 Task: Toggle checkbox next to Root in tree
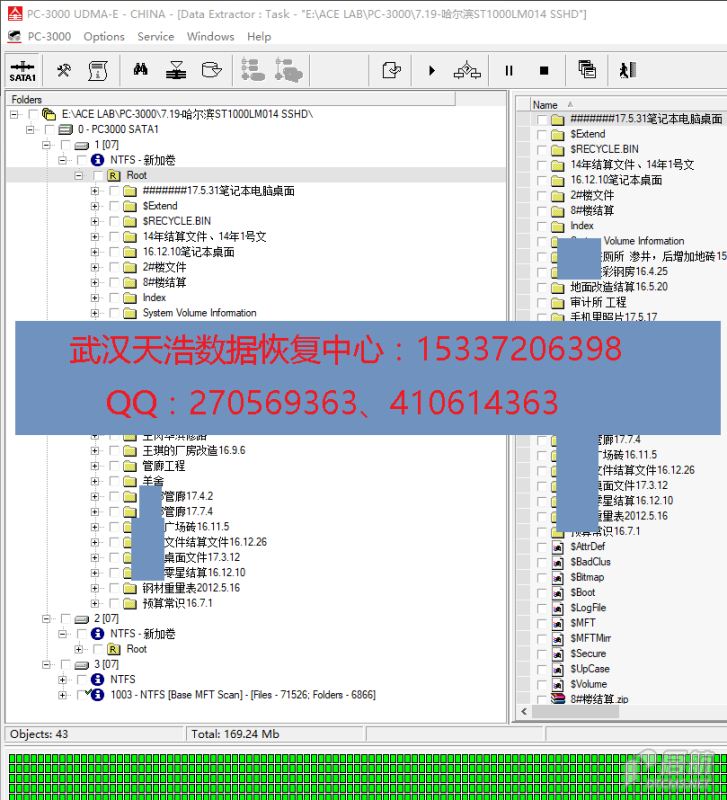[97, 176]
